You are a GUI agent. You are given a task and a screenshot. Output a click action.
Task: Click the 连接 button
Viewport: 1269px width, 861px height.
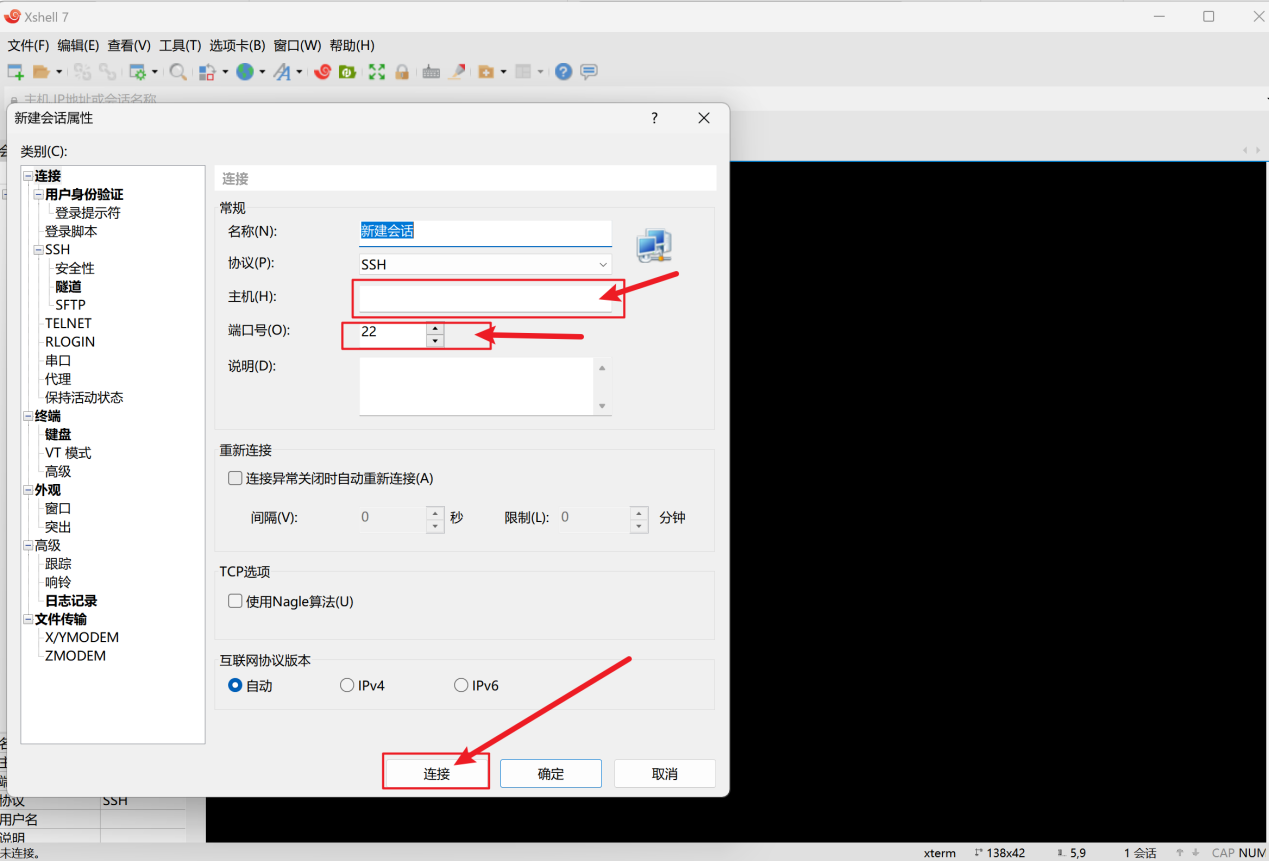[436, 774]
